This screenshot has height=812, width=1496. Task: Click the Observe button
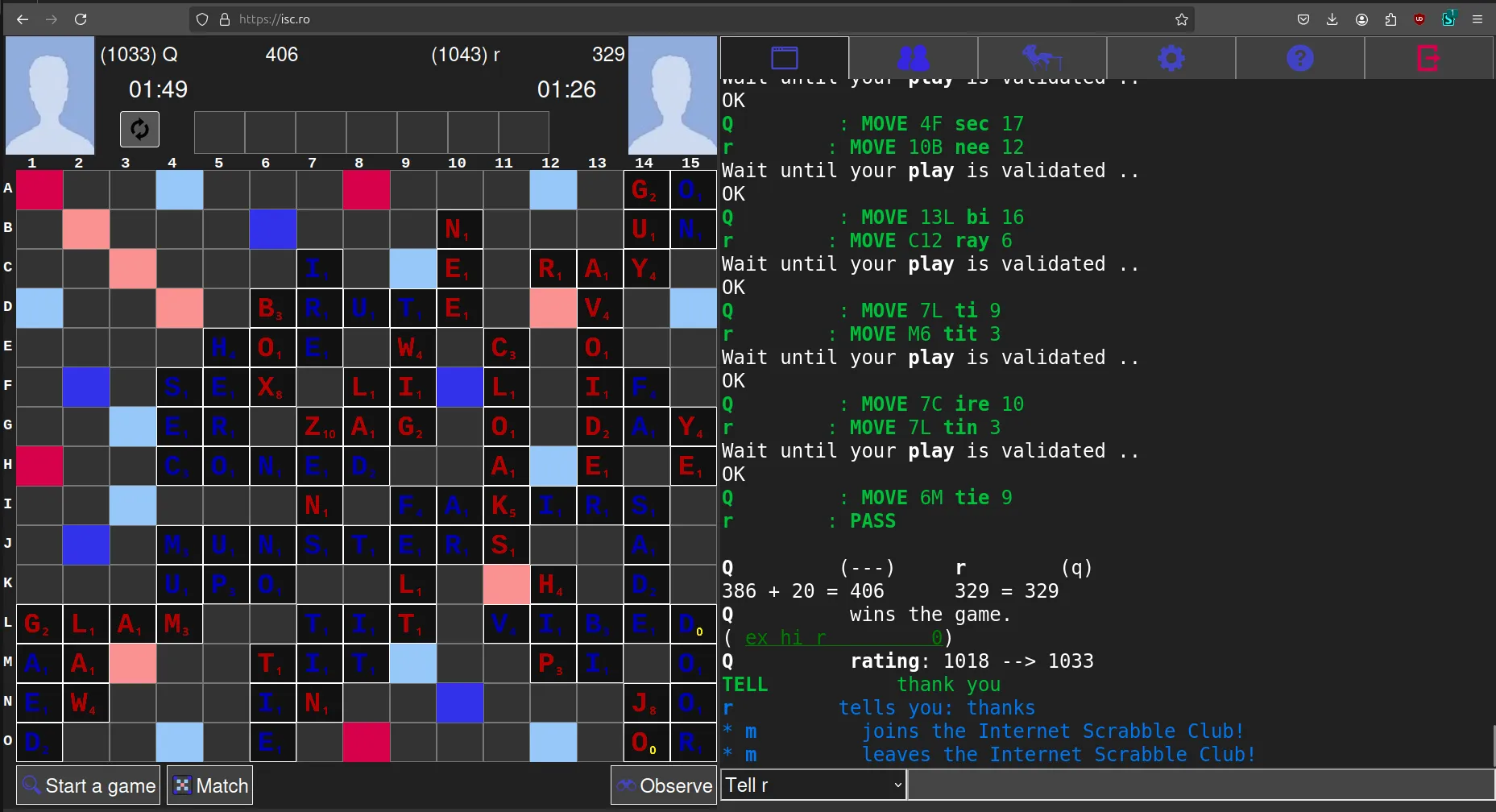coord(664,785)
